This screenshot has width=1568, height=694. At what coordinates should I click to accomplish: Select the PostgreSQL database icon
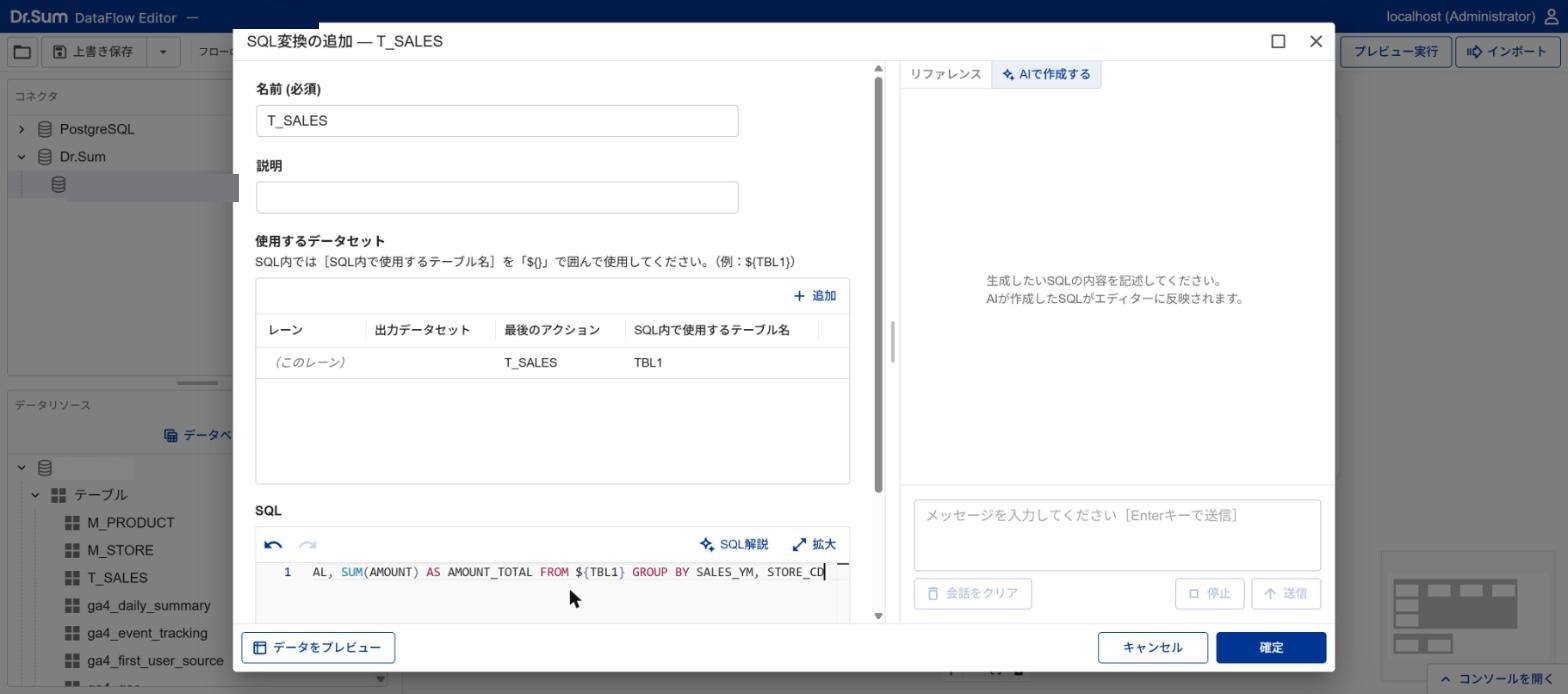44,129
